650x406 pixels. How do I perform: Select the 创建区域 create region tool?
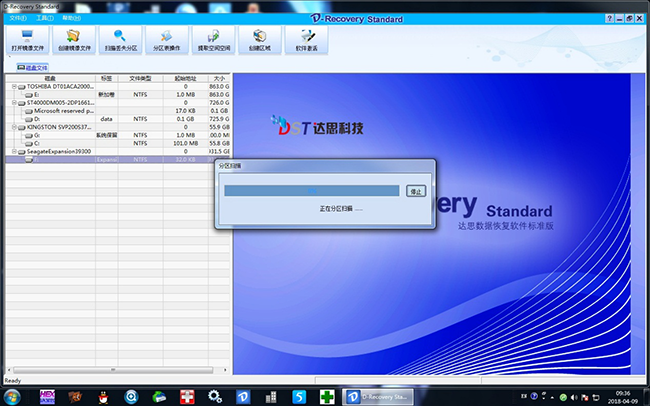[260, 40]
